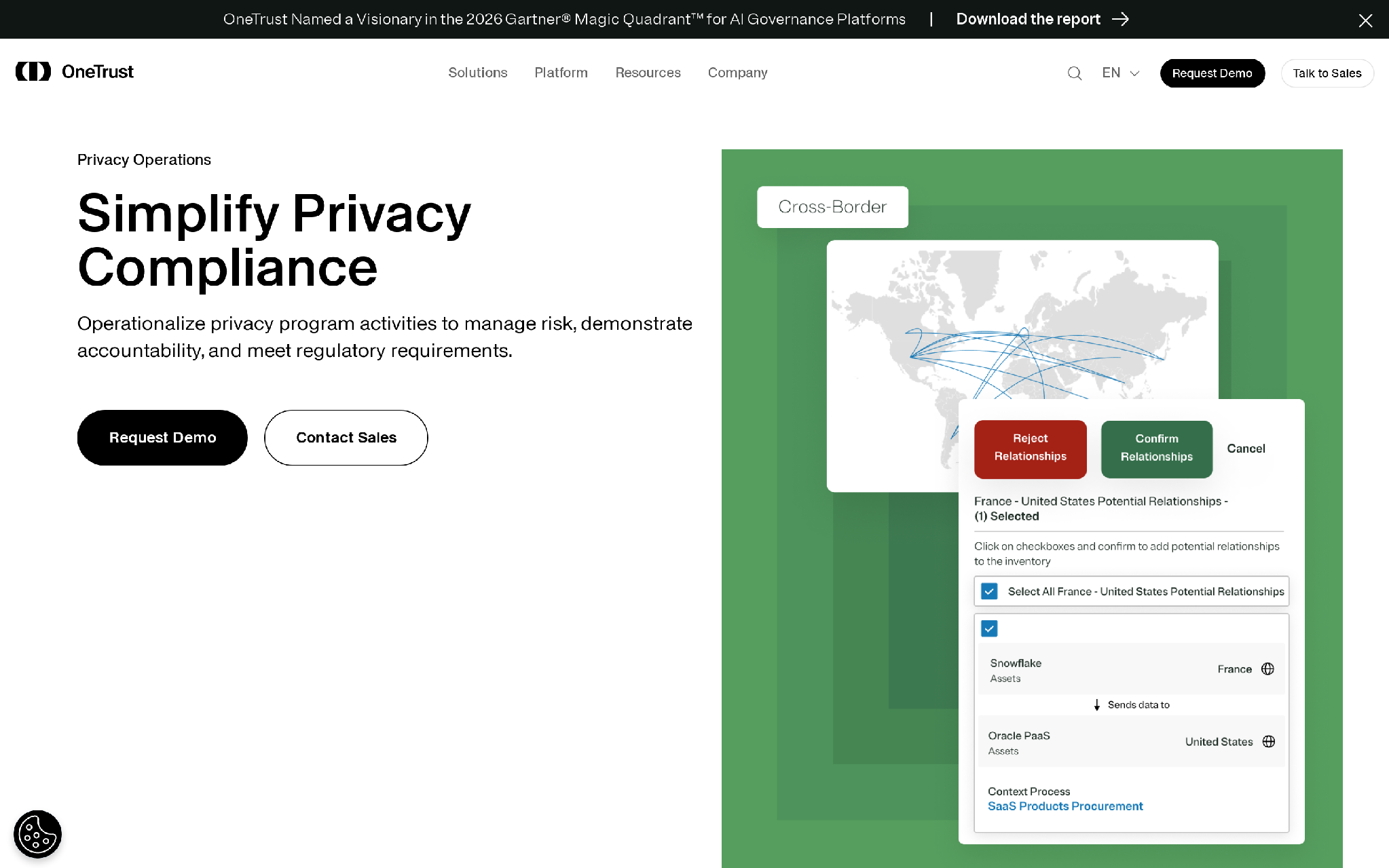Click the Privacy Operations label

pyautogui.click(x=144, y=159)
